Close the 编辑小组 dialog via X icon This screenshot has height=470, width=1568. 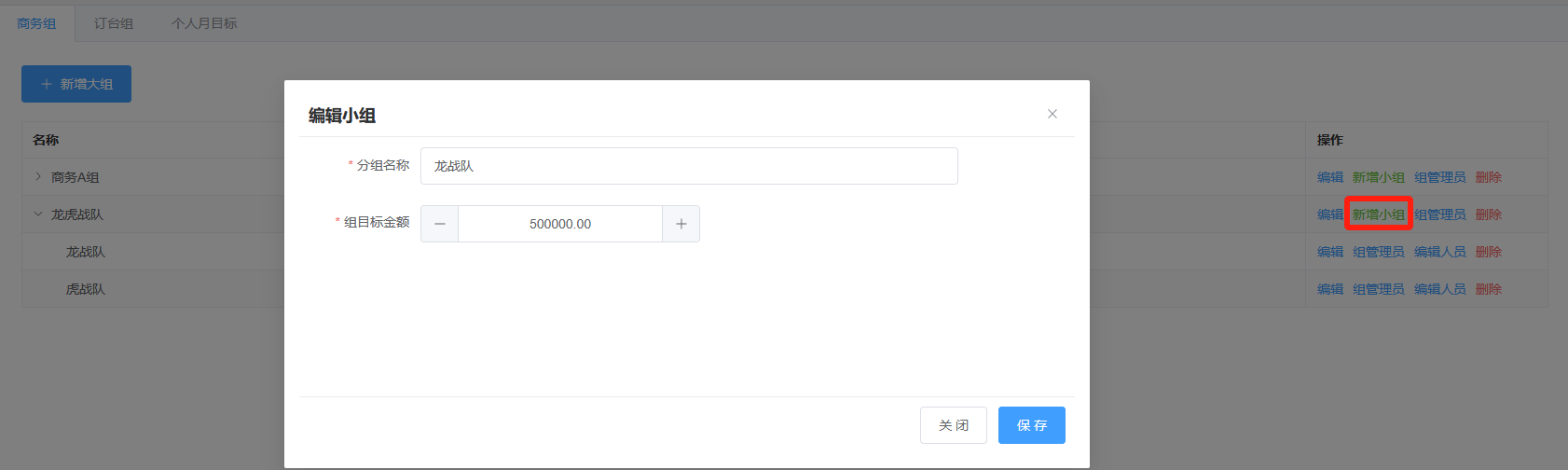click(x=1052, y=114)
